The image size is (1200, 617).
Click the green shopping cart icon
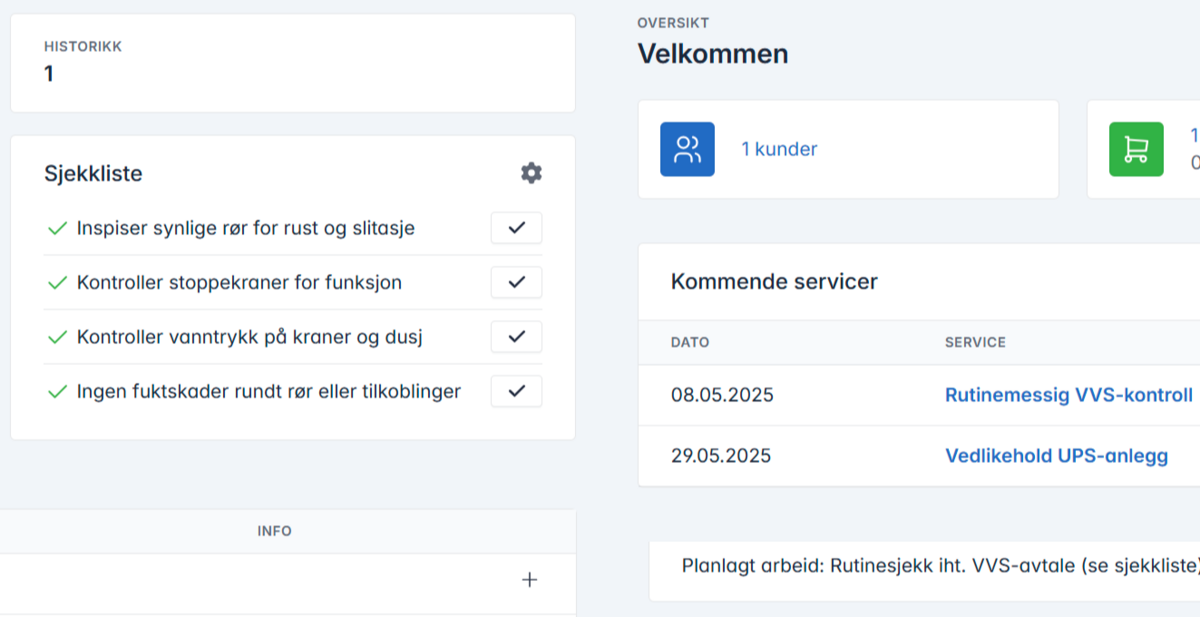(1136, 149)
